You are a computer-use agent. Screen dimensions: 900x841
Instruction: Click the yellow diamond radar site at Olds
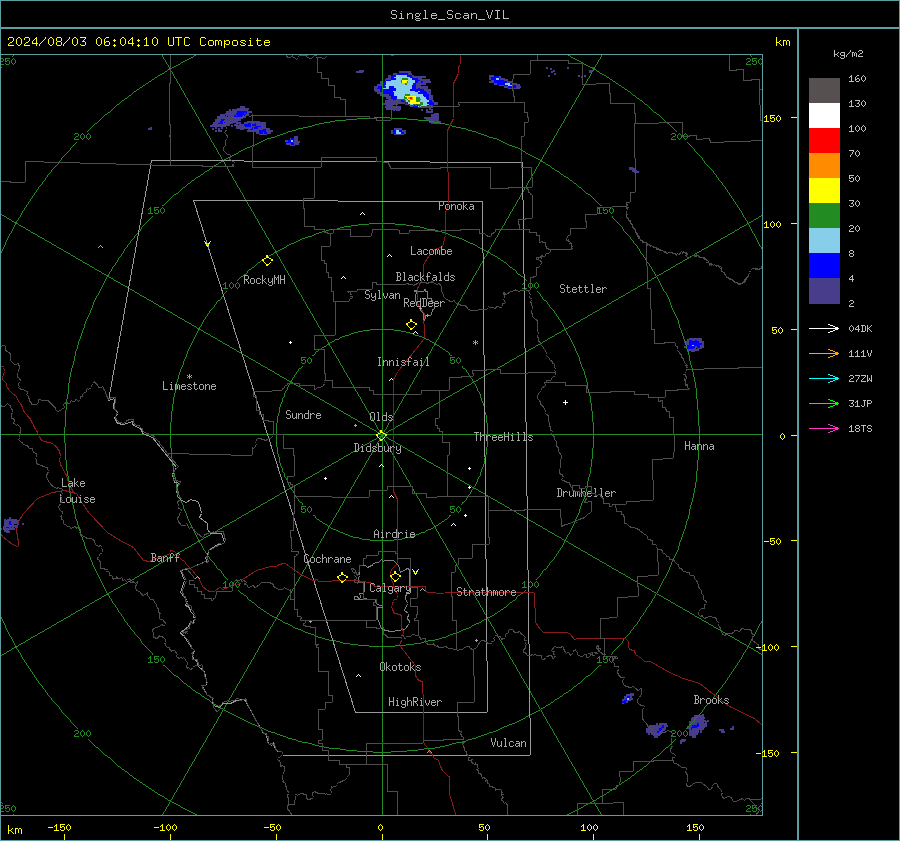[x=381, y=436]
